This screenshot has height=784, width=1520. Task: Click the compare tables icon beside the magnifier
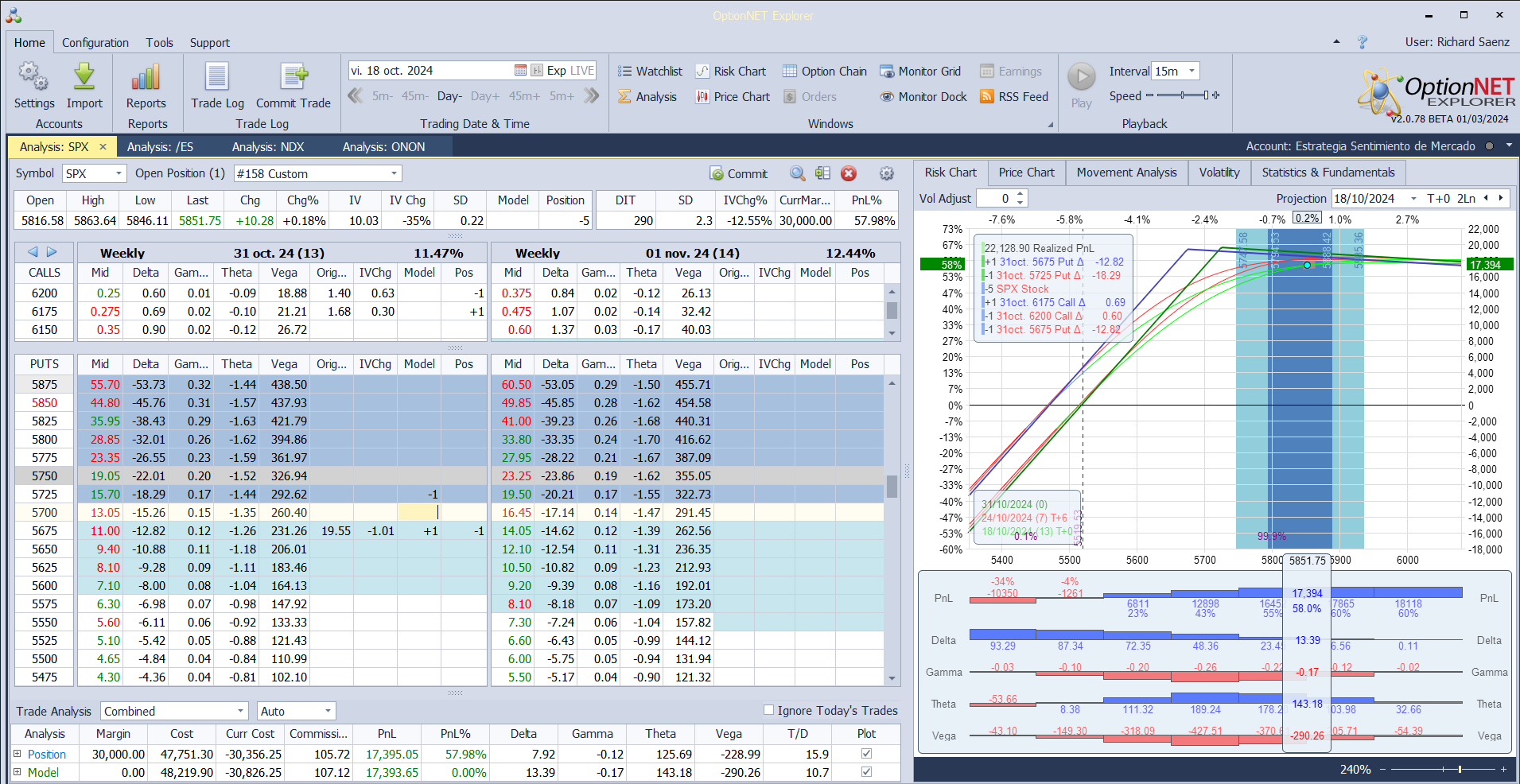click(x=822, y=173)
